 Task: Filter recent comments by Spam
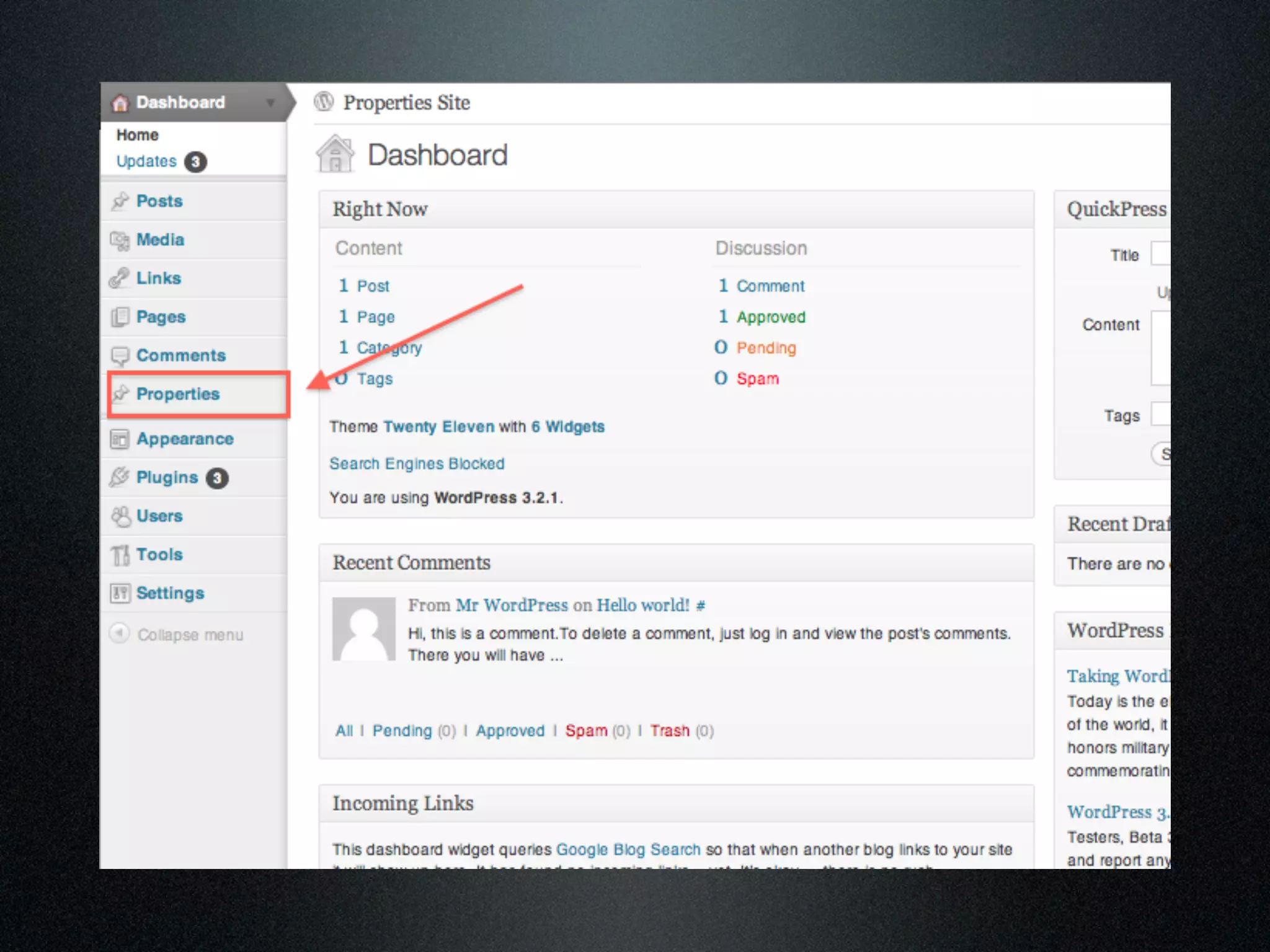coord(586,731)
